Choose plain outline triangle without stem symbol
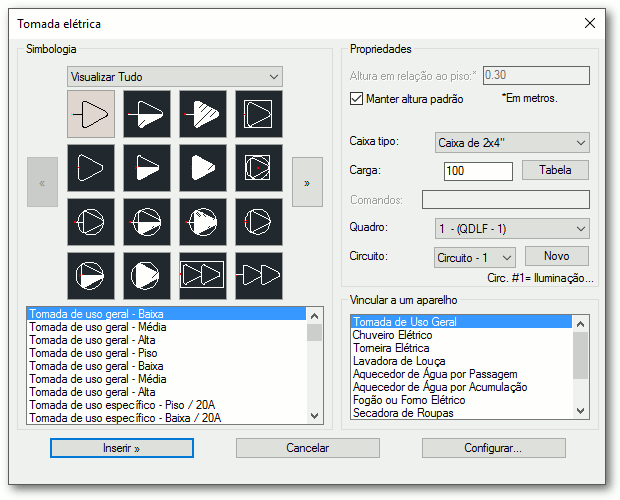This screenshot has height=500, width=620. [91, 168]
